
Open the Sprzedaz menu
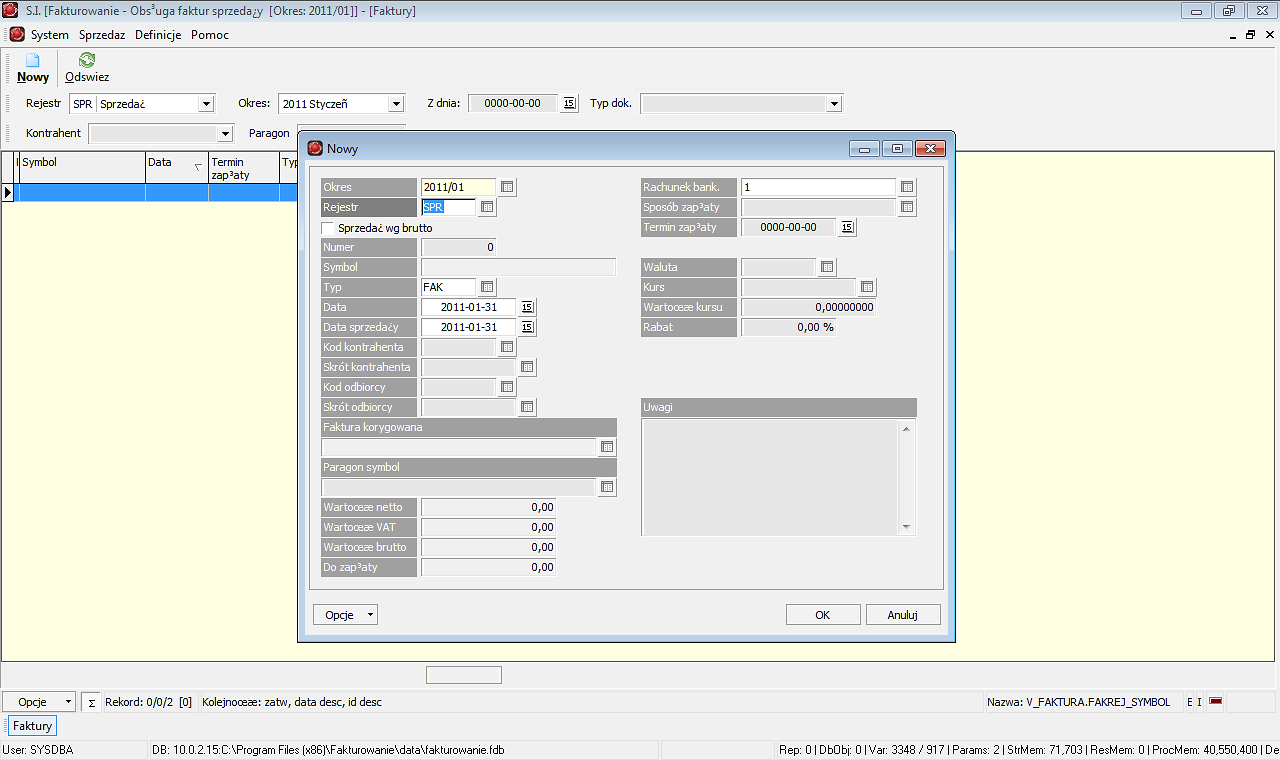[x=102, y=35]
